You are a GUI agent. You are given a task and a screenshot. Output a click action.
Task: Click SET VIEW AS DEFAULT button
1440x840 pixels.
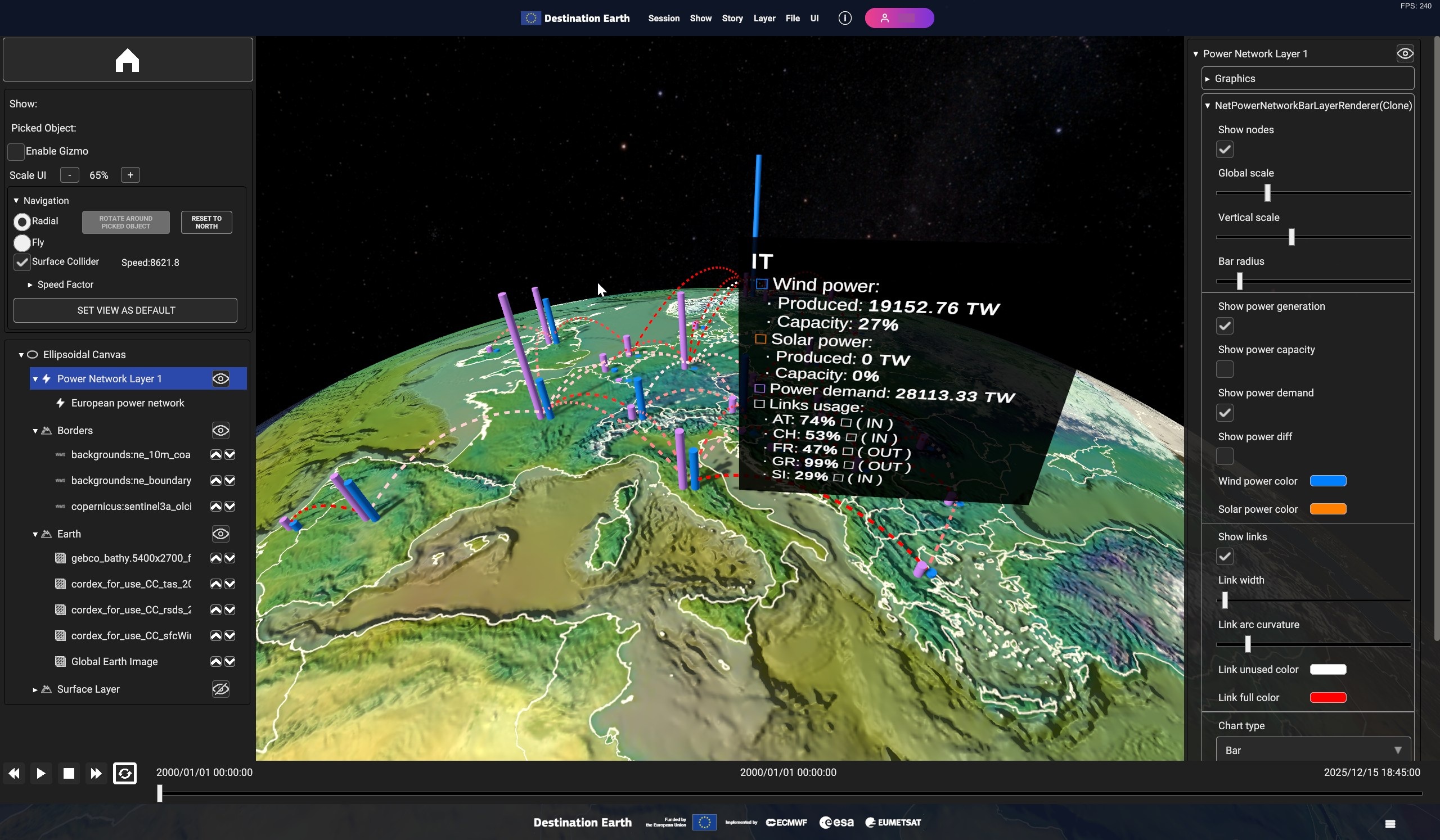(x=125, y=311)
